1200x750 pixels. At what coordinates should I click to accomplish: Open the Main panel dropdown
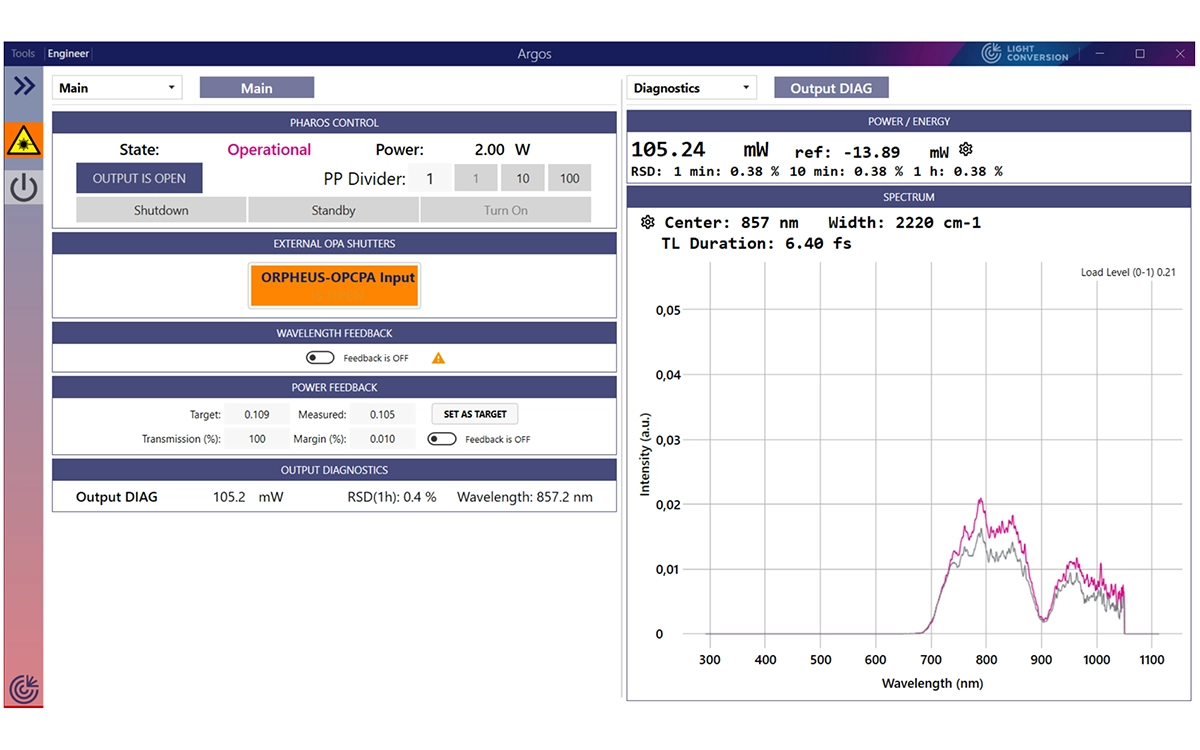point(117,88)
